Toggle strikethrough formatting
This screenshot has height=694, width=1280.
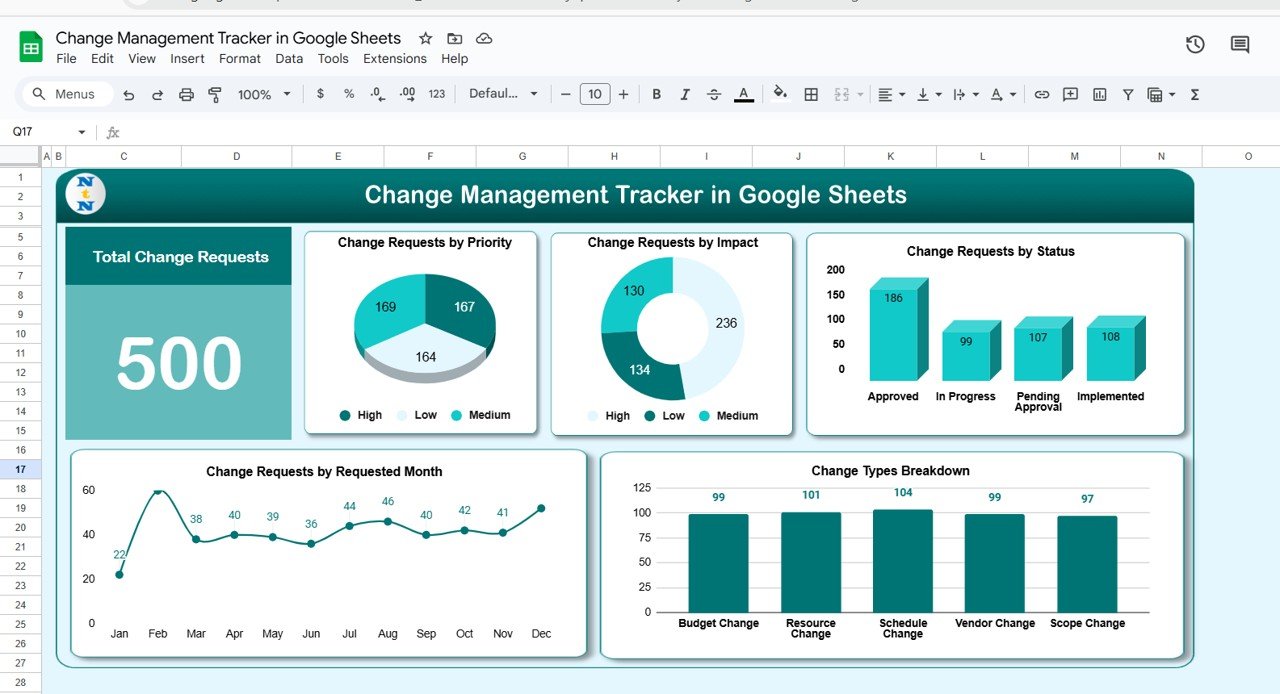[x=714, y=94]
